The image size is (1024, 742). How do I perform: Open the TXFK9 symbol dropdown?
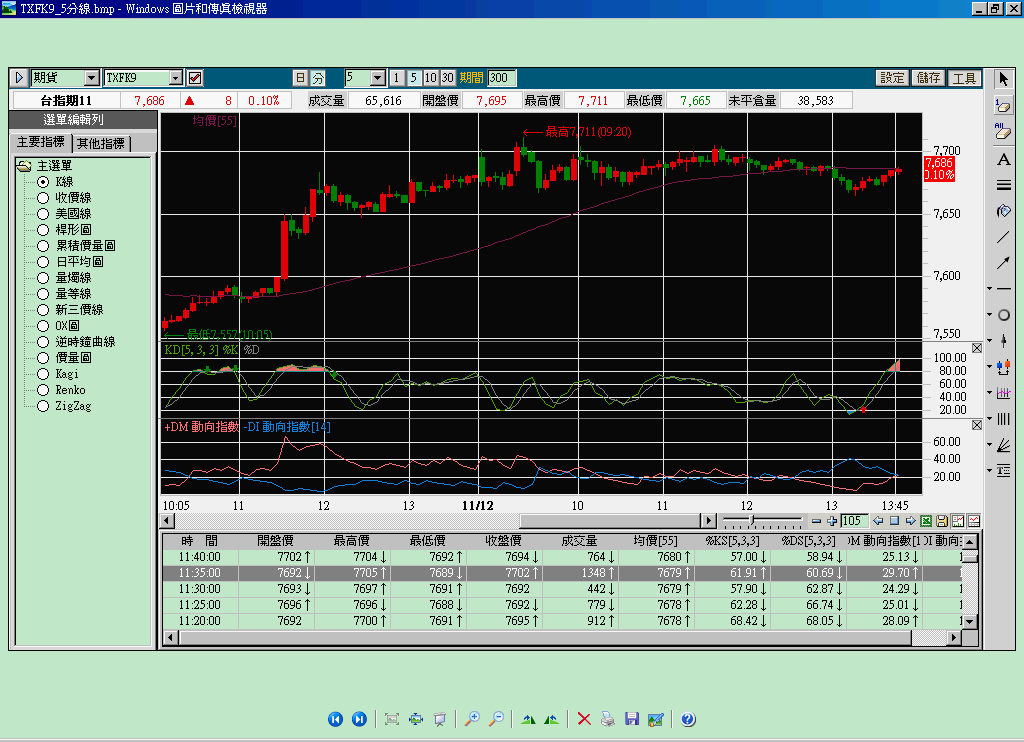(175, 78)
